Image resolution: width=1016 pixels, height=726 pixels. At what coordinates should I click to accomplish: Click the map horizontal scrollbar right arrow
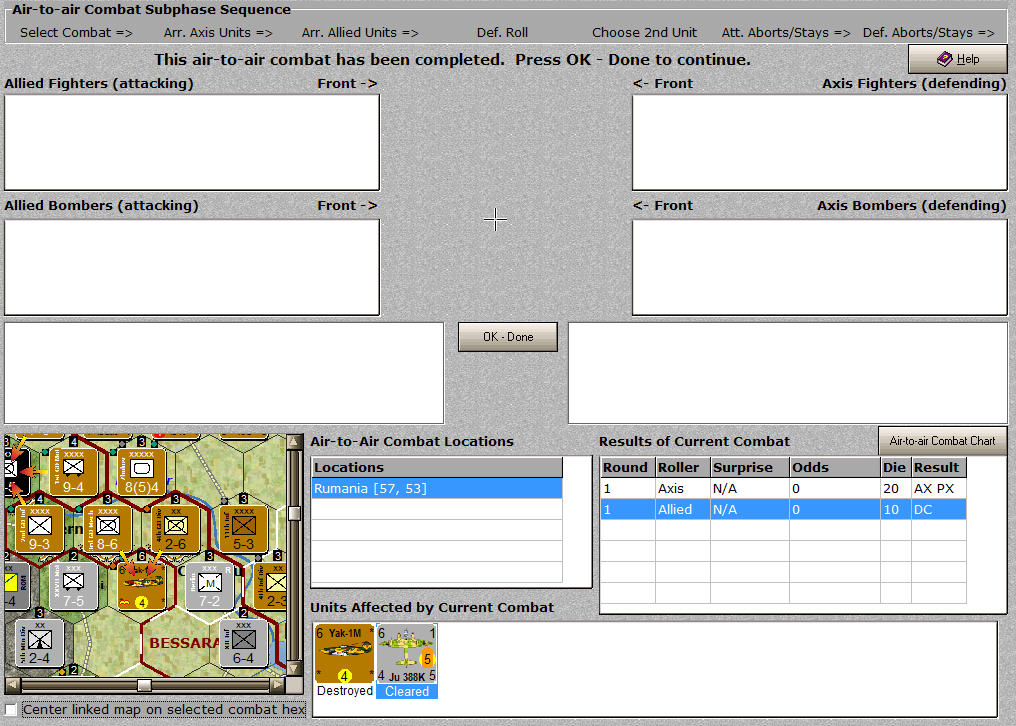pyautogui.click(x=278, y=685)
